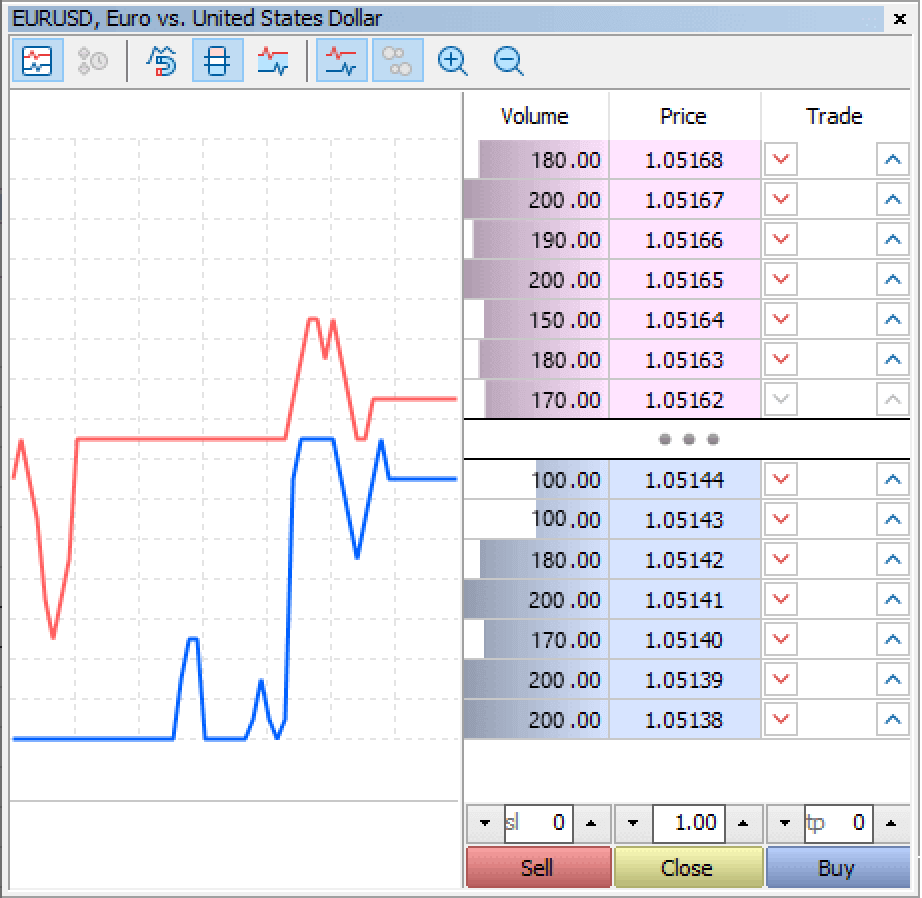This screenshot has height=898, width=922.
Task: Increase the take profit value
Action: [x=893, y=823]
